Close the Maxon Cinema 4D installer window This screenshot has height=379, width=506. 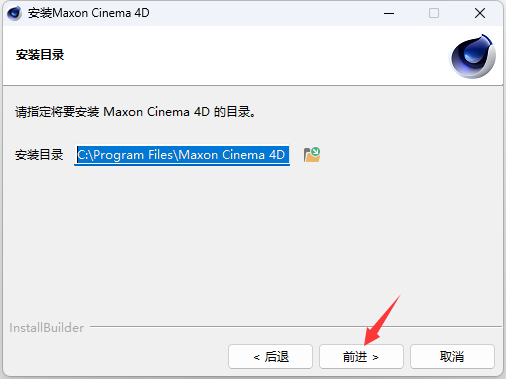point(480,13)
